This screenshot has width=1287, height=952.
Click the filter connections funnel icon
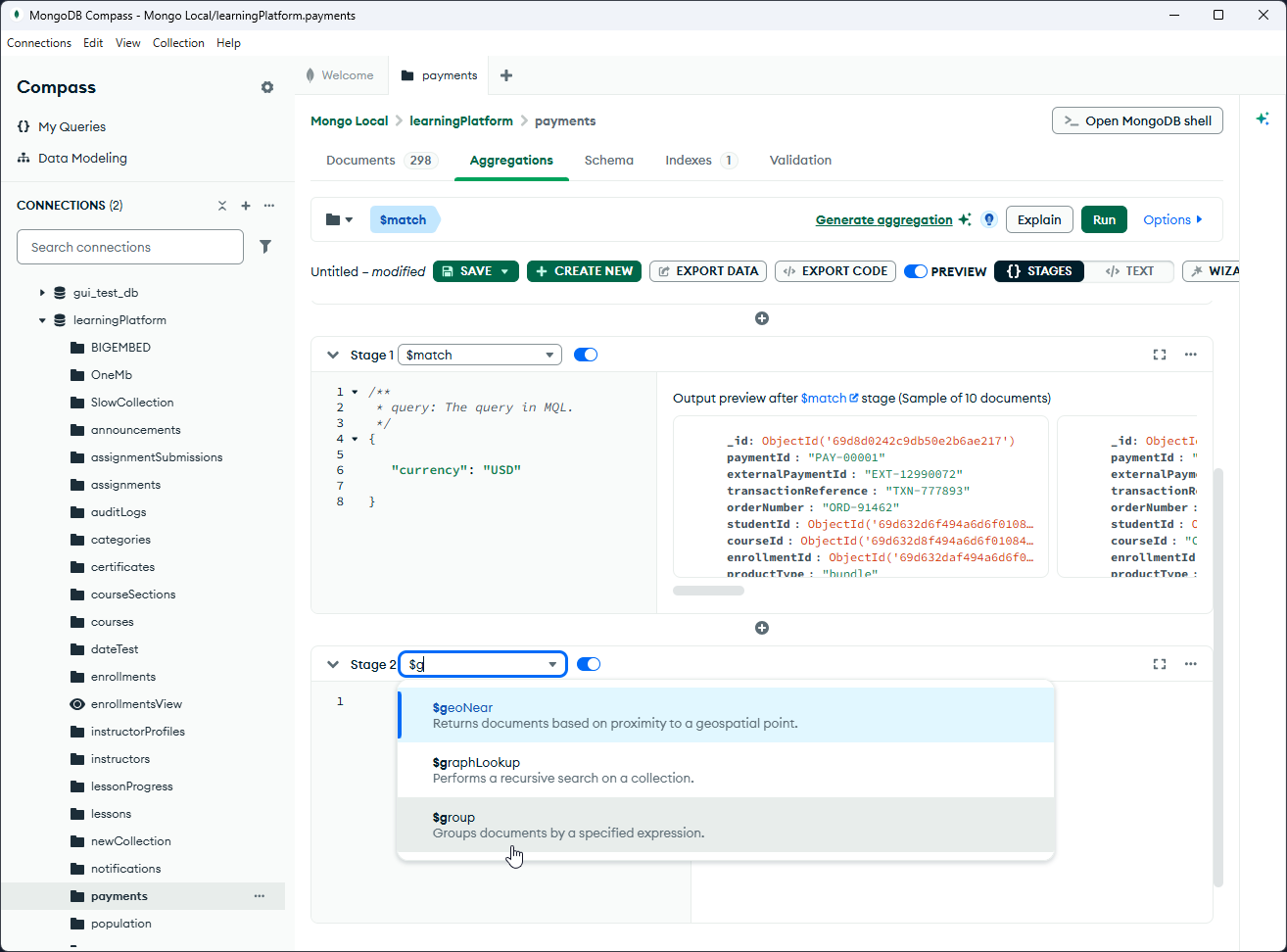coord(265,247)
